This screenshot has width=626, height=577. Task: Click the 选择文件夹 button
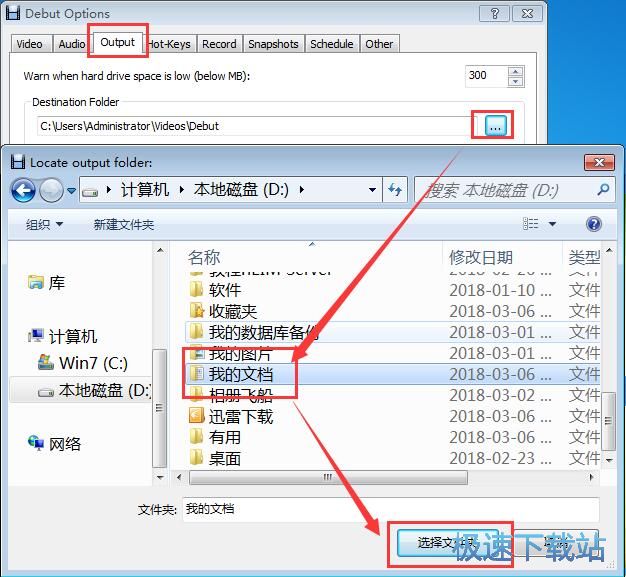coord(447,543)
